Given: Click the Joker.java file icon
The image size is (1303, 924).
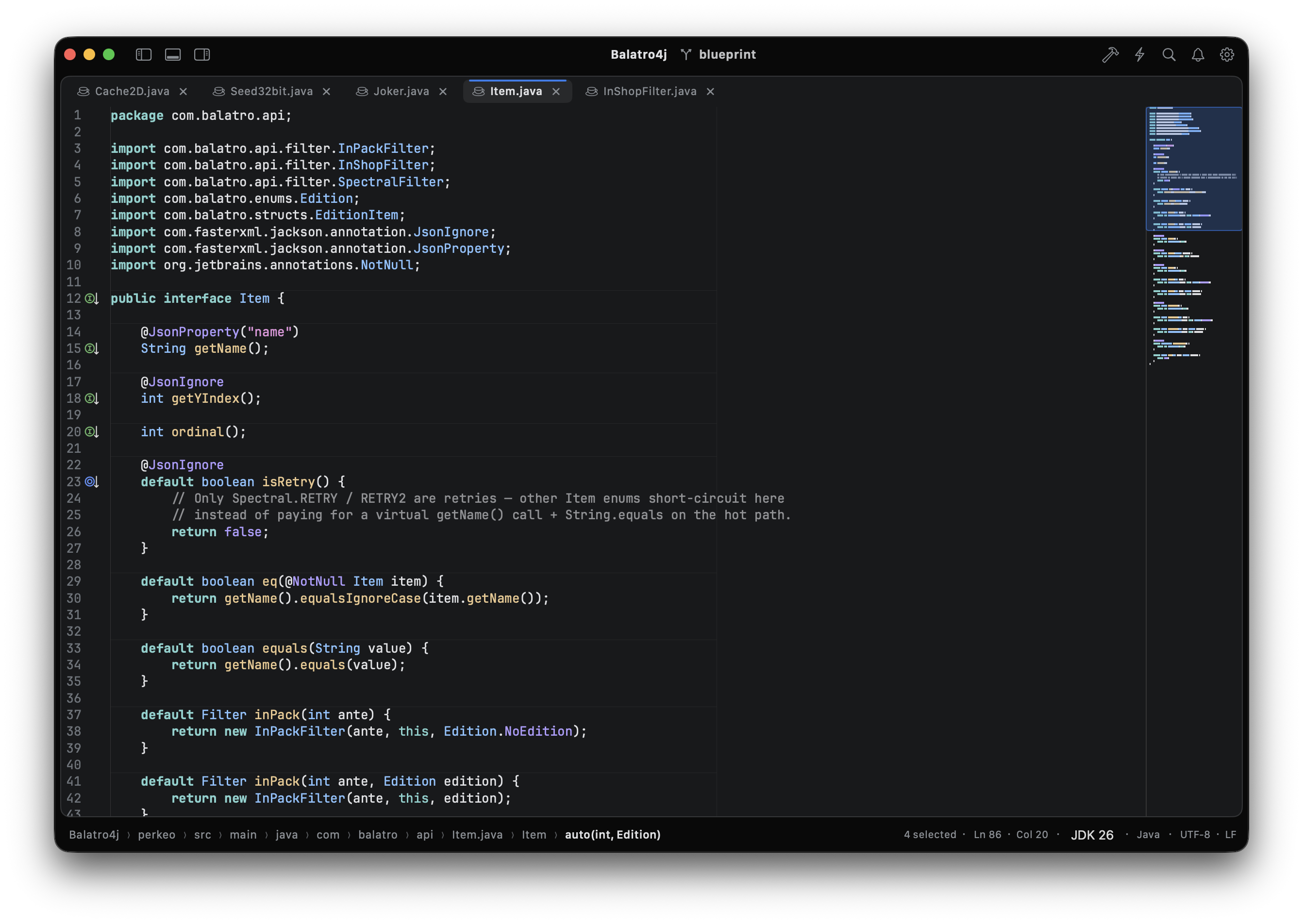Looking at the screenshot, I should coord(362,92).
